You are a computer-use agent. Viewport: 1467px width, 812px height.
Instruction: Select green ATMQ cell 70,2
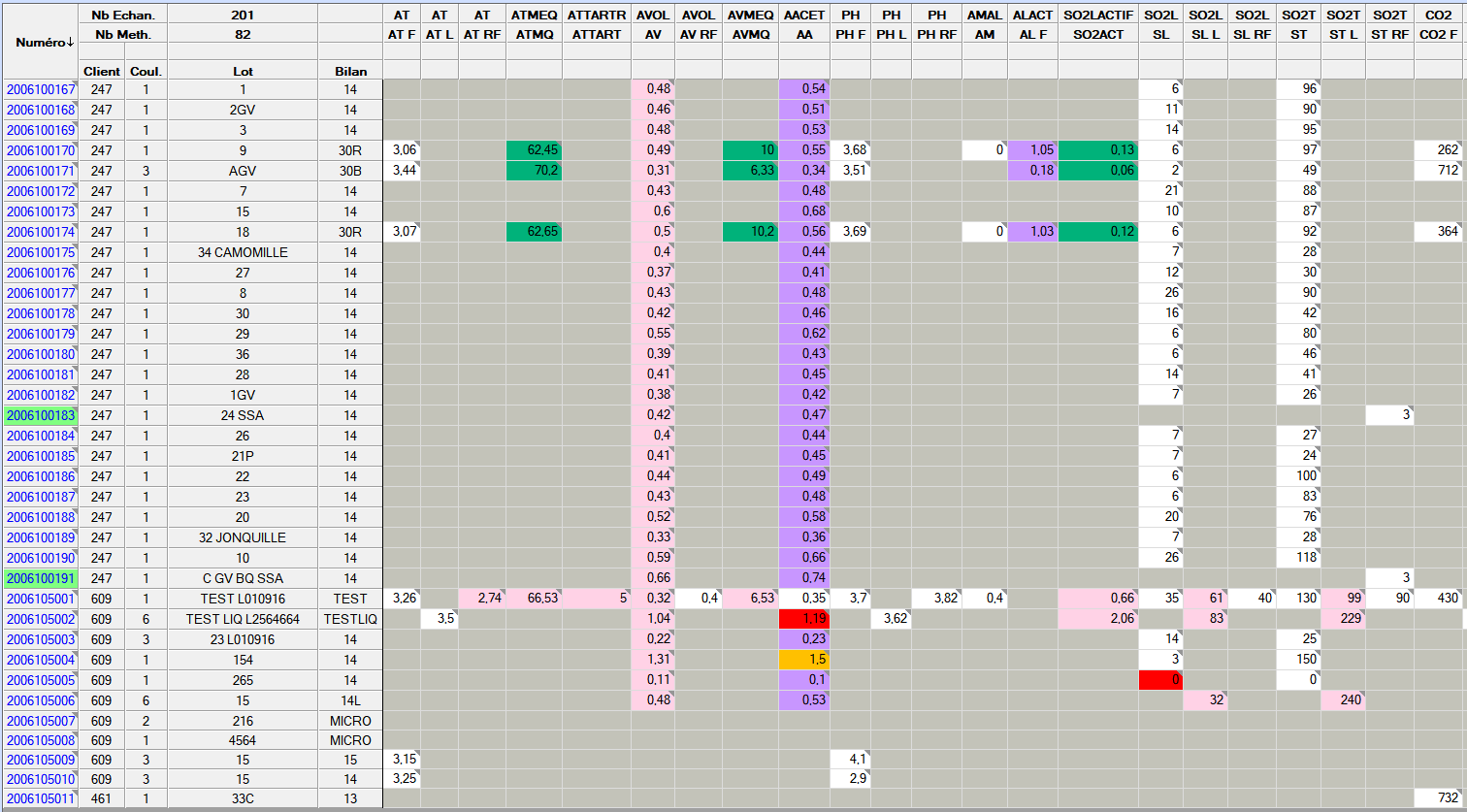pos(534,171)
